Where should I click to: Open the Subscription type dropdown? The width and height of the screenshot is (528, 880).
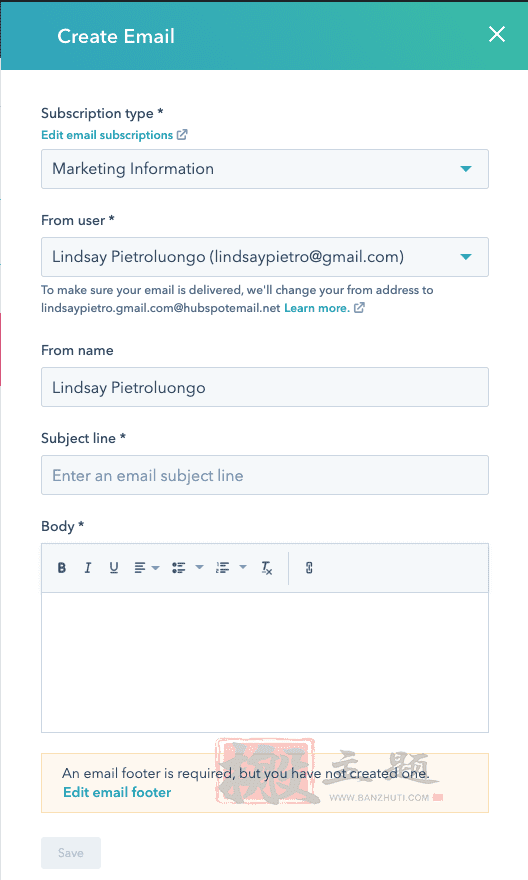(x=265, y=169)
